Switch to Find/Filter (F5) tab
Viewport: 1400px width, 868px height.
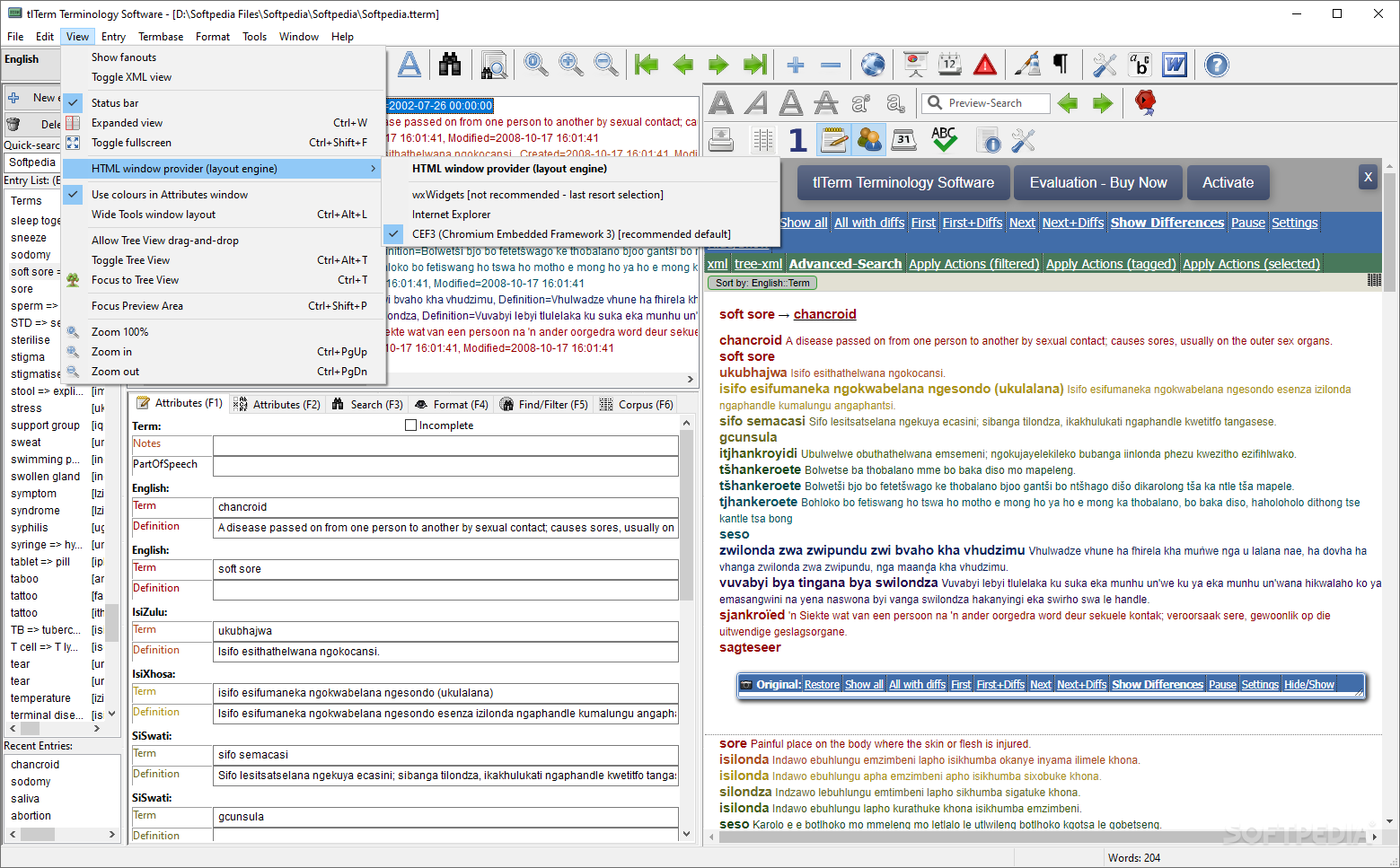[x=543, y=405]
